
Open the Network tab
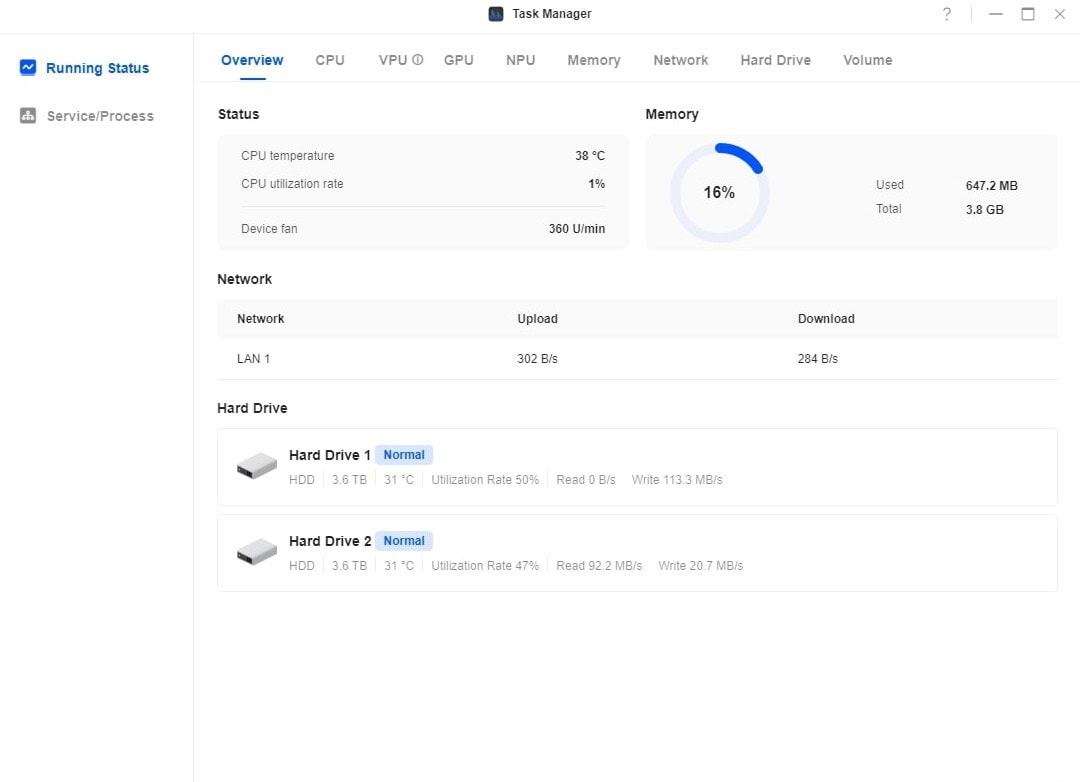[681, 60]
